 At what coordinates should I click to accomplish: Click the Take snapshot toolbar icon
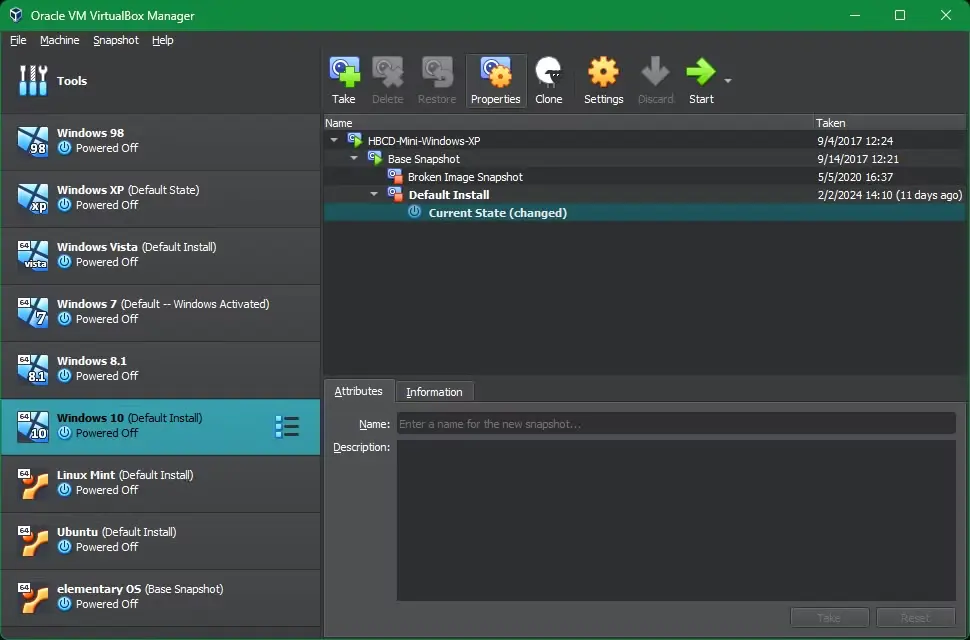pos(344,72)
